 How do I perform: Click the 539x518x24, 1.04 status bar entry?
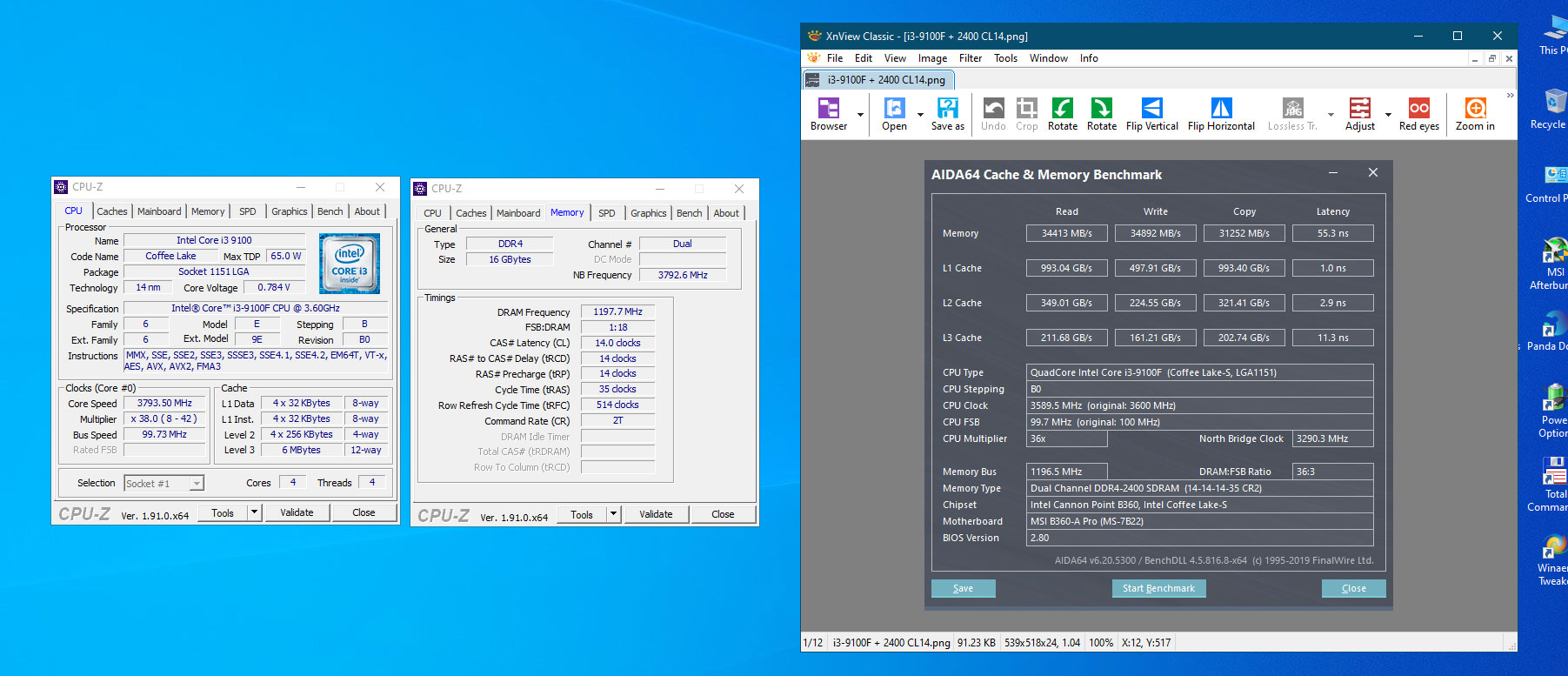pyautogui.click(x=1042, y=643)
